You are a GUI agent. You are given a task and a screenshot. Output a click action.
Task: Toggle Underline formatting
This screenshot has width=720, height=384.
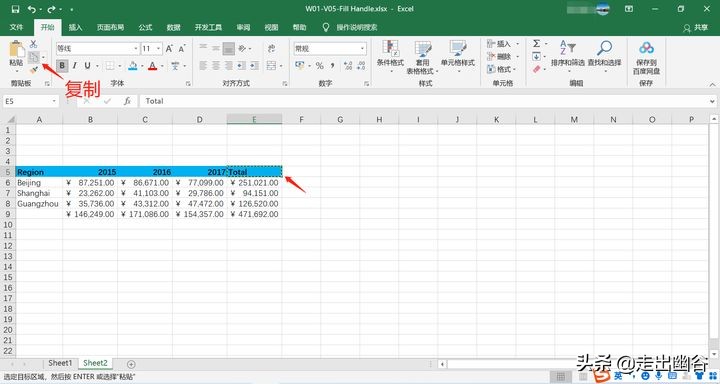coord(87,66)
